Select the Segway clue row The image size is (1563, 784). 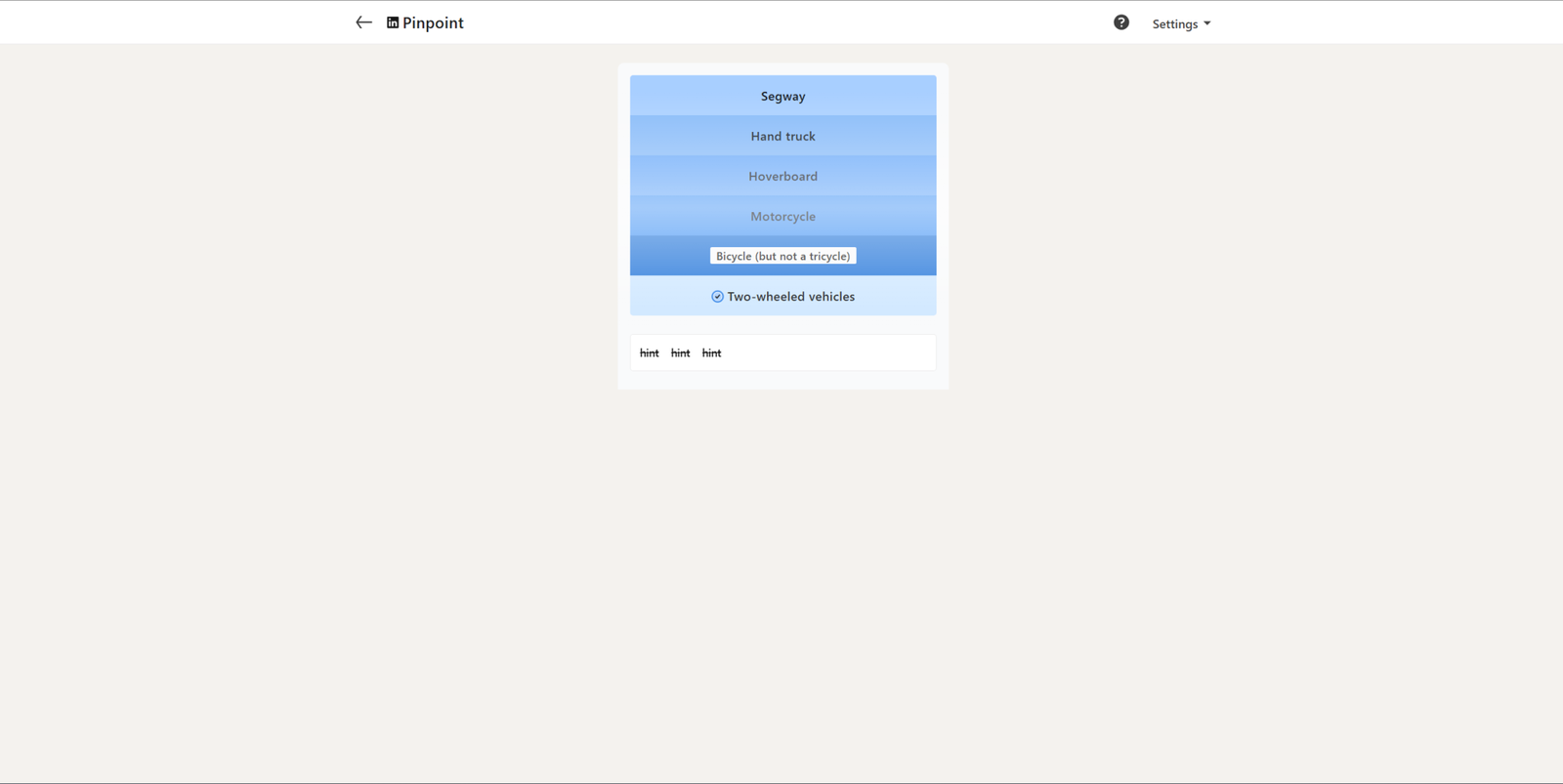782,96
